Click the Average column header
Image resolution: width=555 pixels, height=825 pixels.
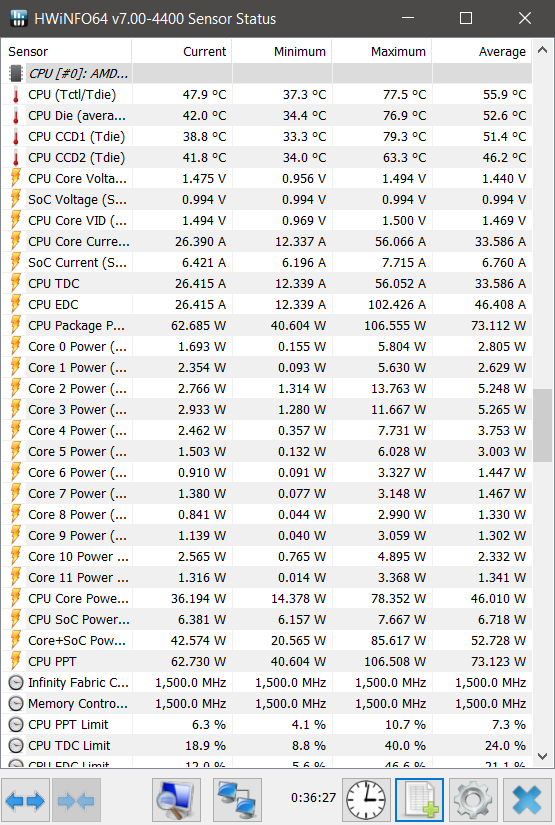(x=482, y=52)
